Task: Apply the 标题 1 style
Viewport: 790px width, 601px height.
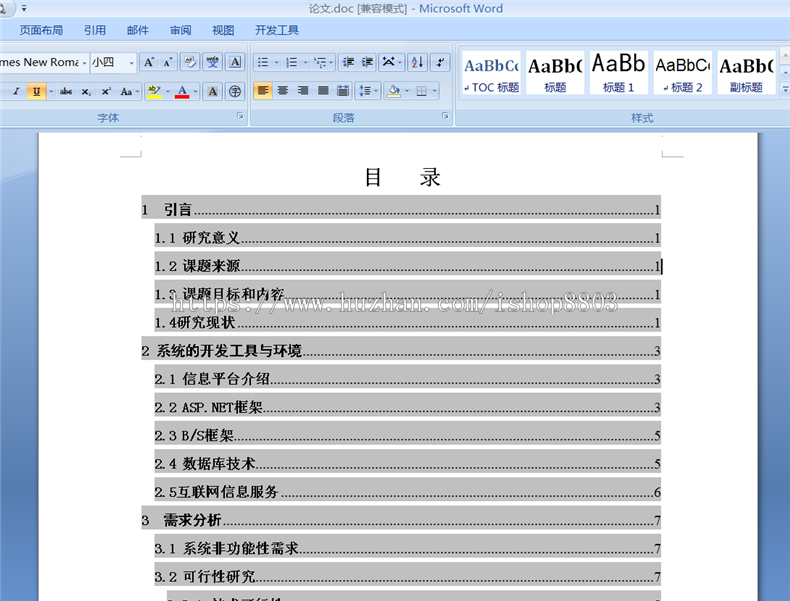Action: [x=619, y=73]
